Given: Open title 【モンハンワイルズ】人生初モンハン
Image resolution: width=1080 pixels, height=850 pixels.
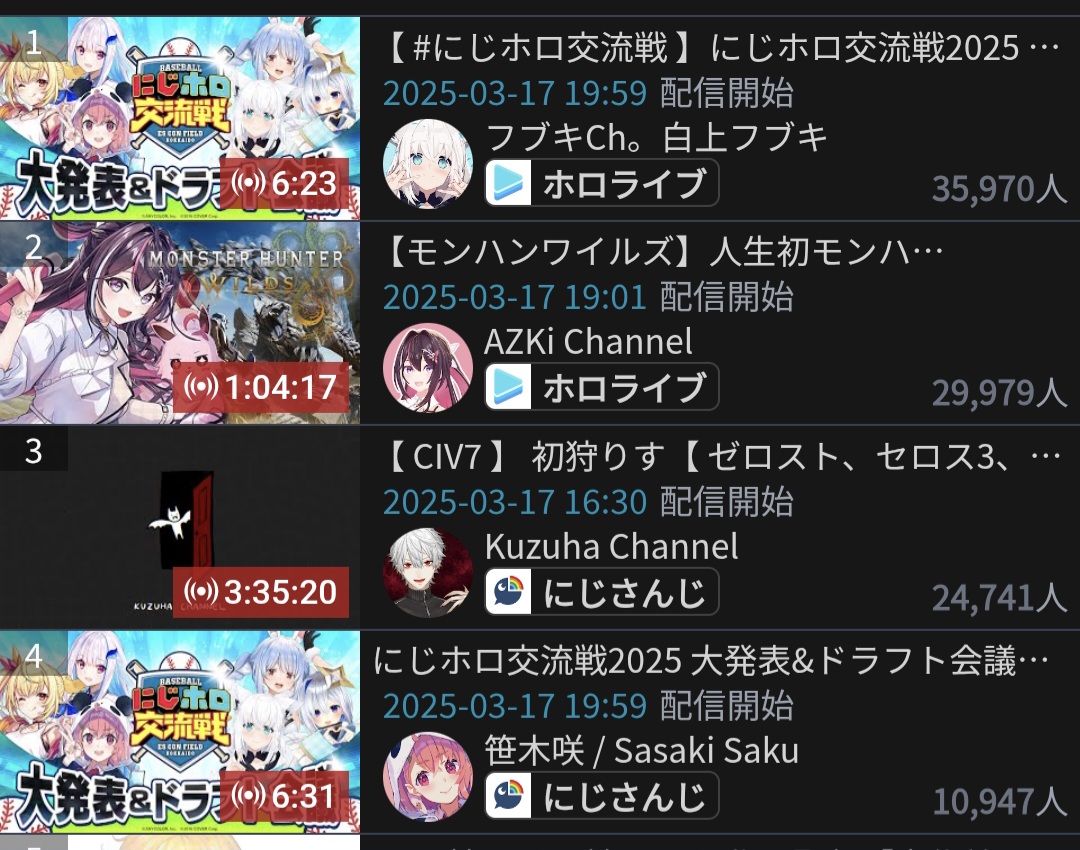Looking at the screenshot, I should [663, 252].
